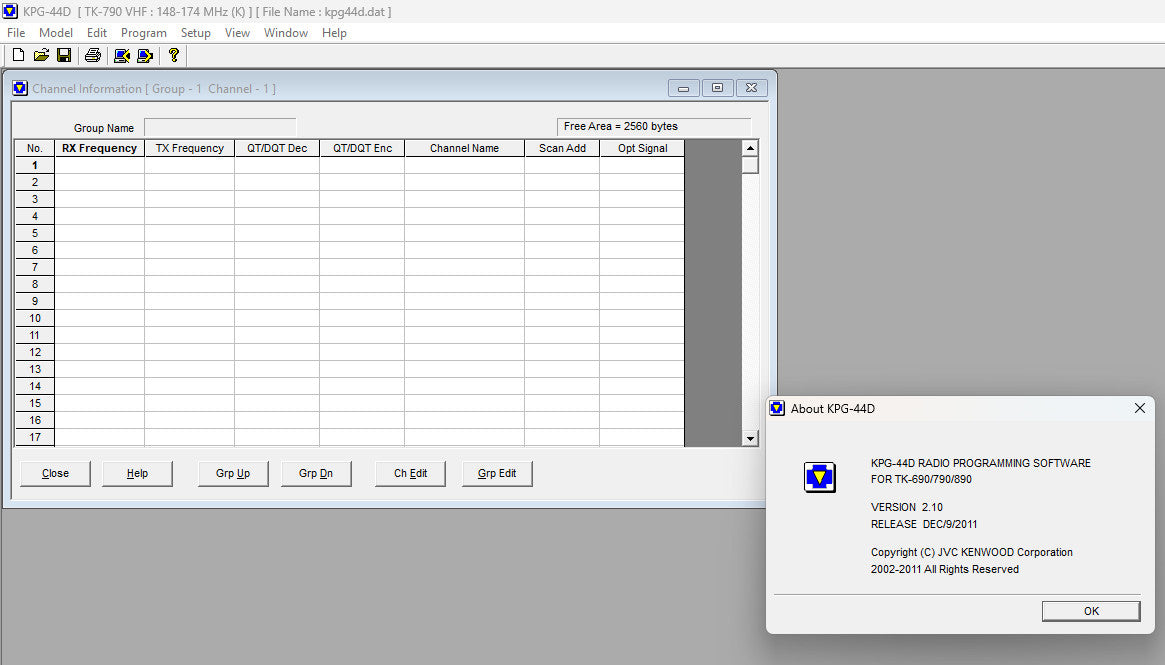Click VERSION 2.10 text in About dialog
Image resolution: width=1165 pixels, height=665 pixels.
[906, 507]
